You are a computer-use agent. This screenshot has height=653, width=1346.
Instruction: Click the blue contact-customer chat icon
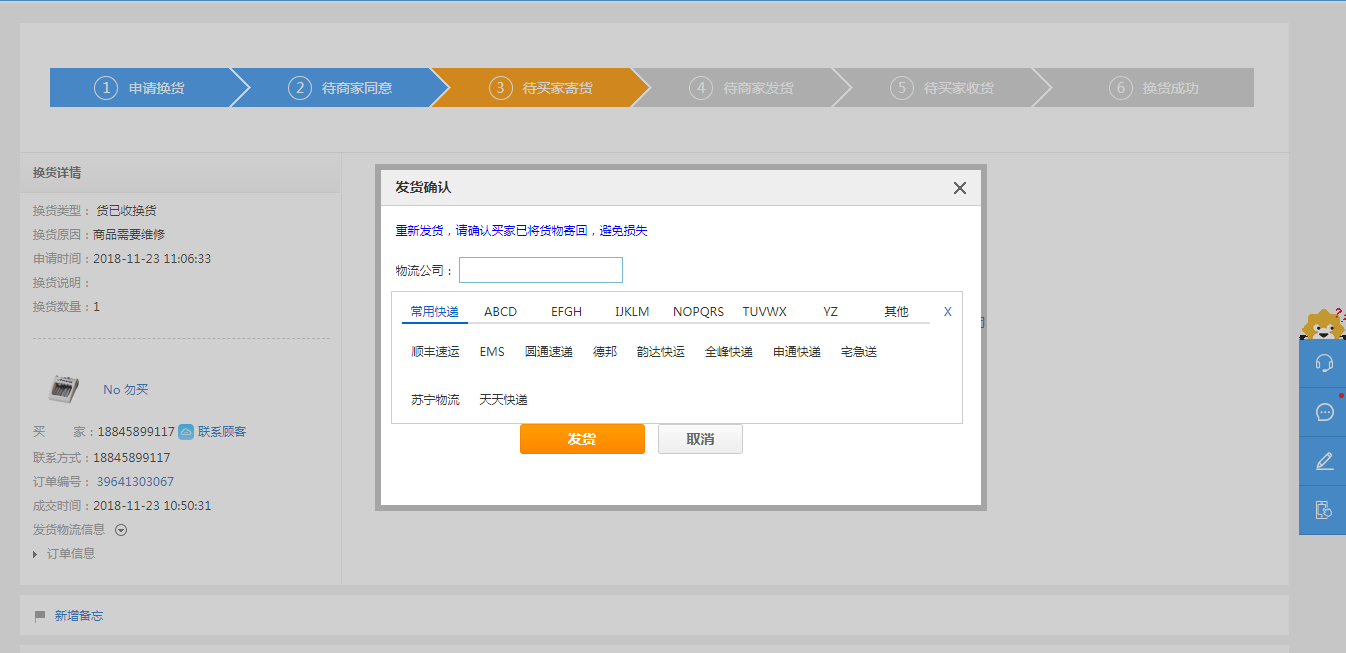coord(186,432)
